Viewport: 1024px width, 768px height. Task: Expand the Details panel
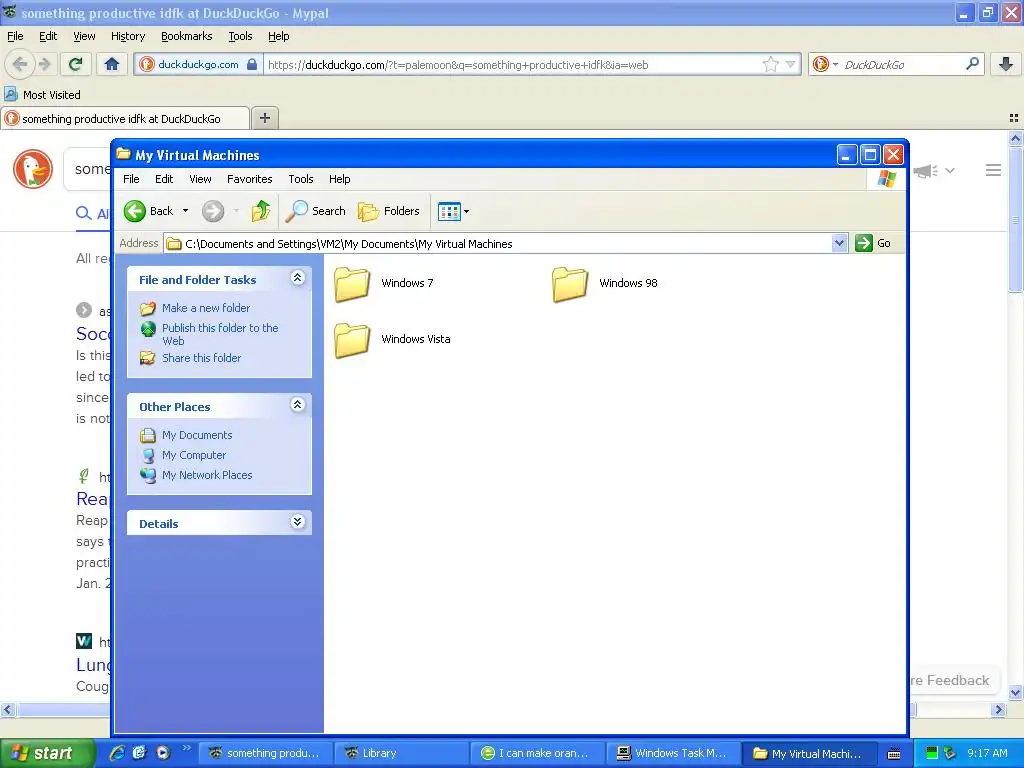click(297, 522)
